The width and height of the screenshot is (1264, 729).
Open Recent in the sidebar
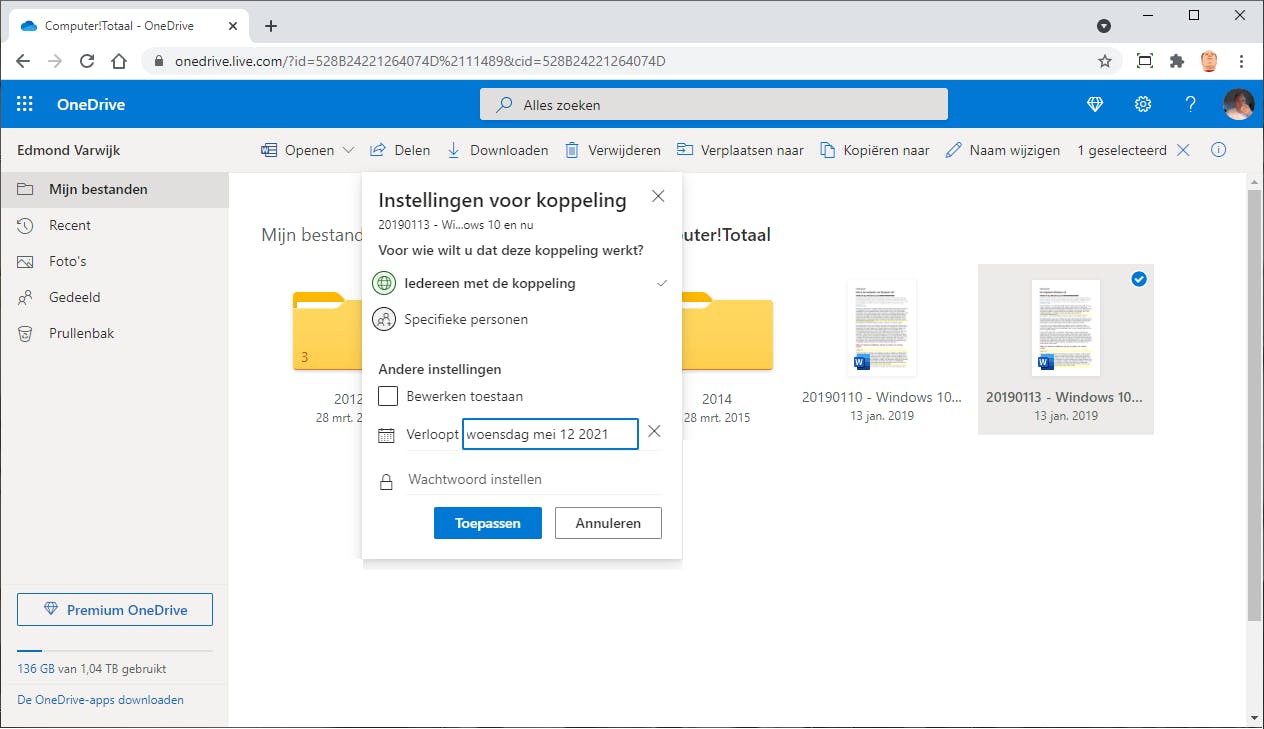(x=114, y=225)
